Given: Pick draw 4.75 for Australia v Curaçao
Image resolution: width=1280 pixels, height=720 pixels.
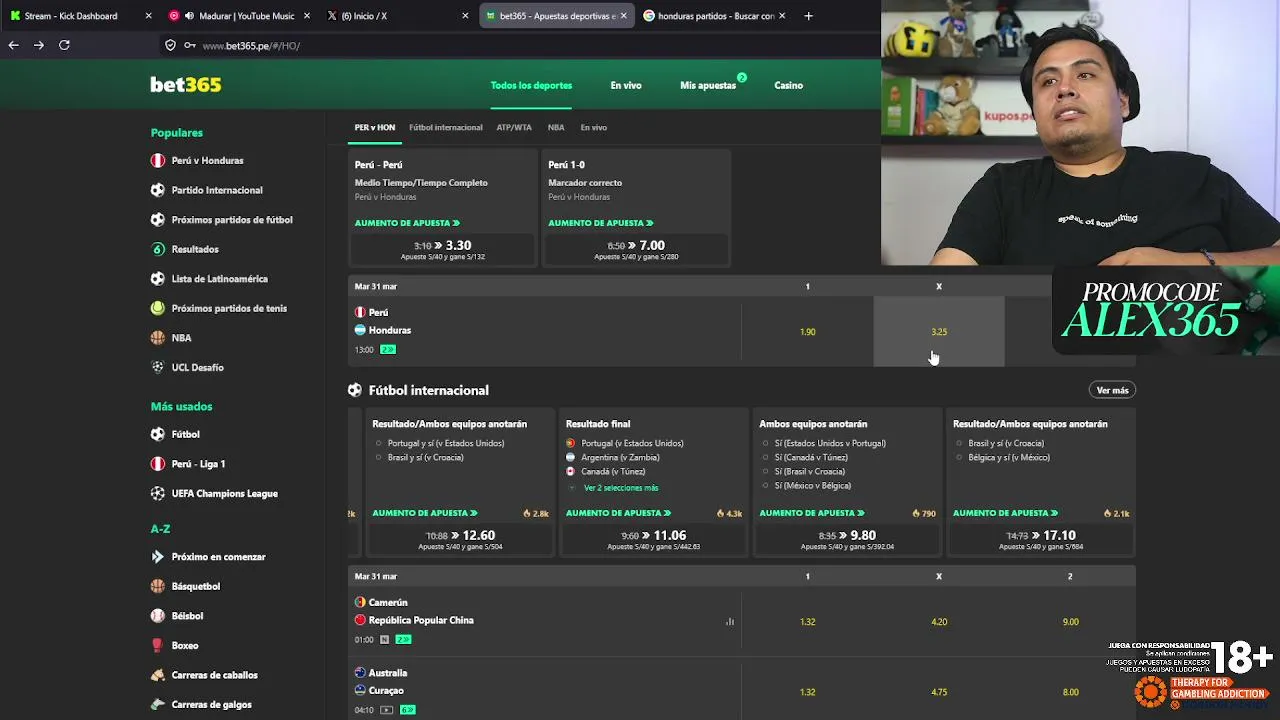Looking at the screenshot, I should 939,692.
